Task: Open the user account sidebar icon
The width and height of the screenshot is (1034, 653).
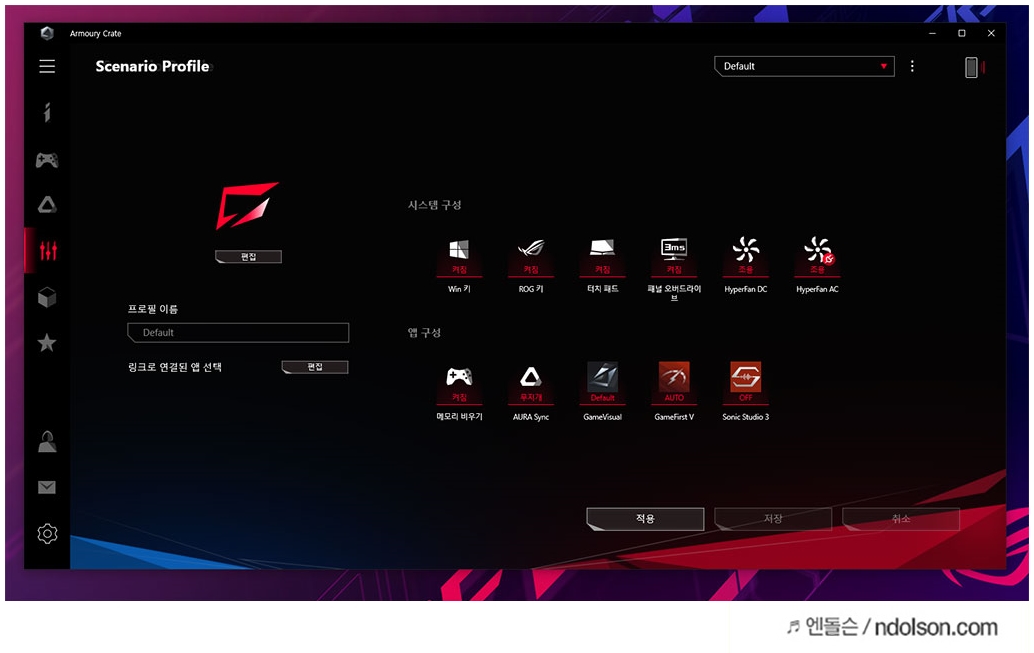Action: click(47, 441)
